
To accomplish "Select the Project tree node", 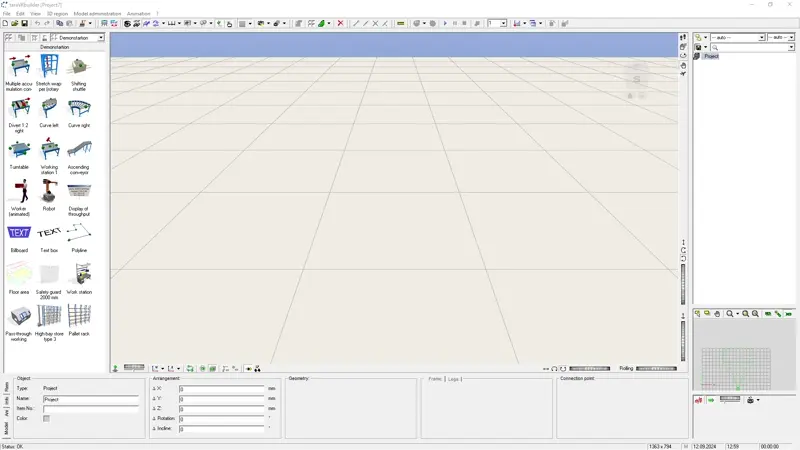I will pyautogui.click(x=711, y=56).
